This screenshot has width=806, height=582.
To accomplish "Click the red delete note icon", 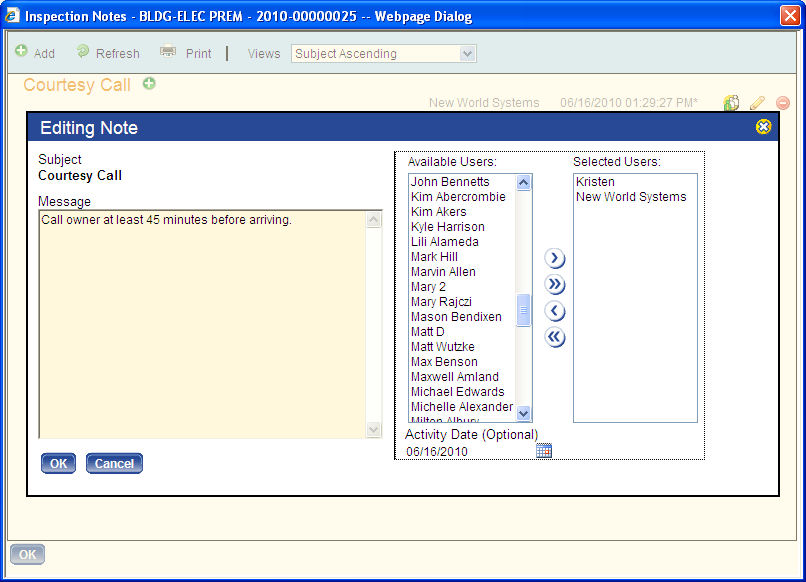I will pos(782,103).
